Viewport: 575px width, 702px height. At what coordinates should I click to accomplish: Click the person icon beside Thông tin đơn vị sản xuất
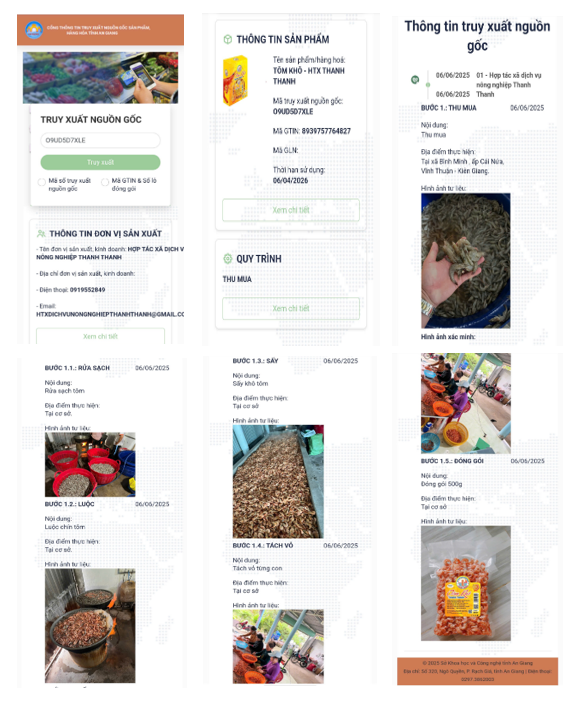tap(41, 234)
